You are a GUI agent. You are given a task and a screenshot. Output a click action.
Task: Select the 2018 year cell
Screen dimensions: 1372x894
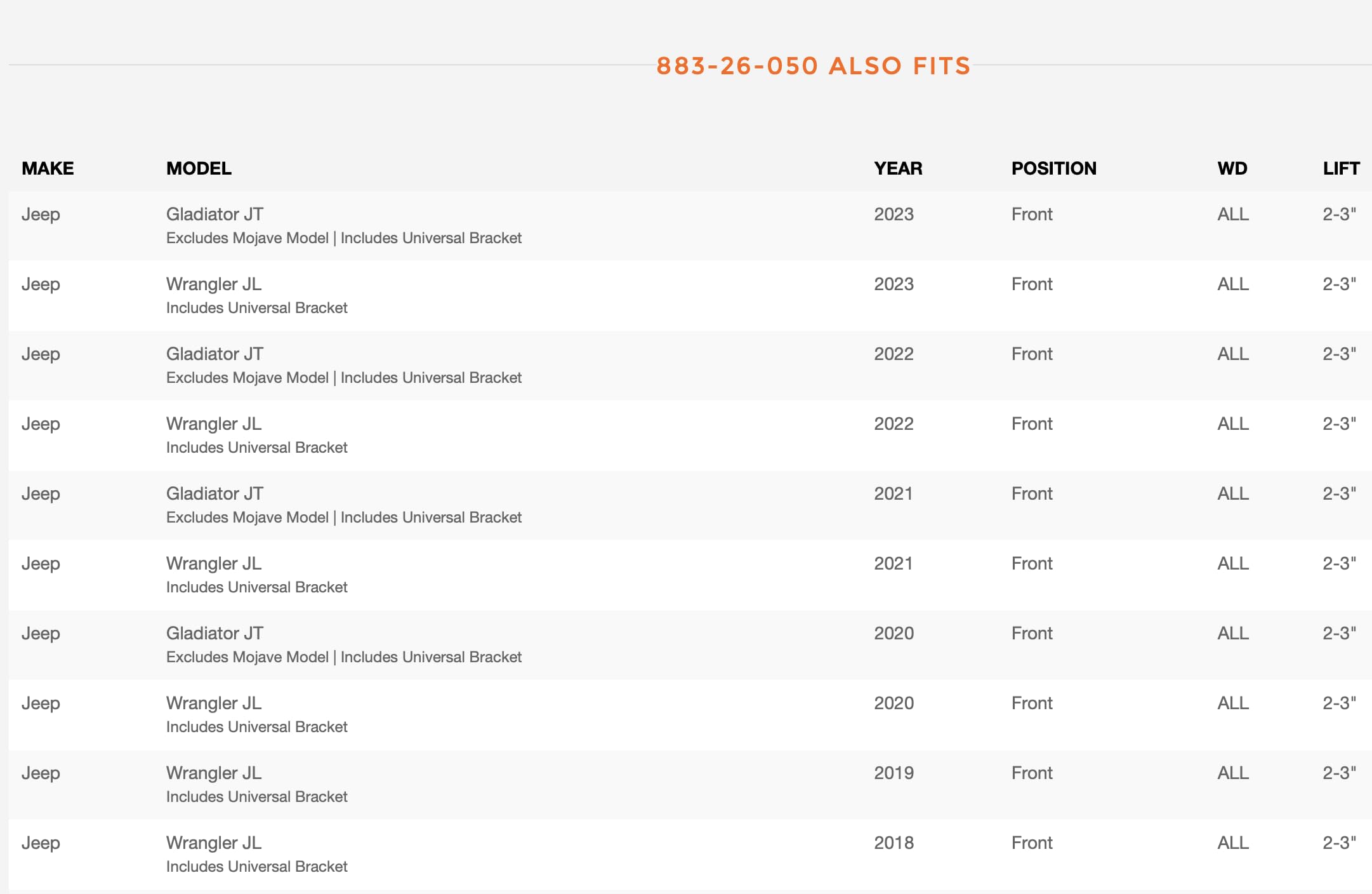coord(894,843)
